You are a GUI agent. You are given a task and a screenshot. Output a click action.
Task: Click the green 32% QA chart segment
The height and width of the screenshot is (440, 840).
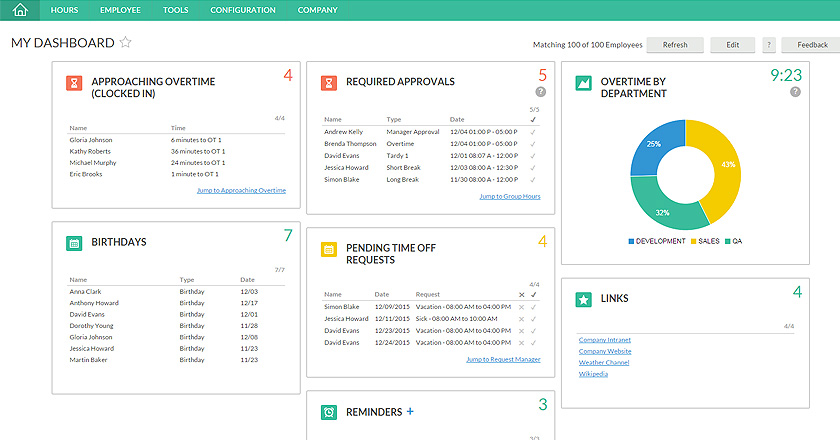(x=663, y=212)
